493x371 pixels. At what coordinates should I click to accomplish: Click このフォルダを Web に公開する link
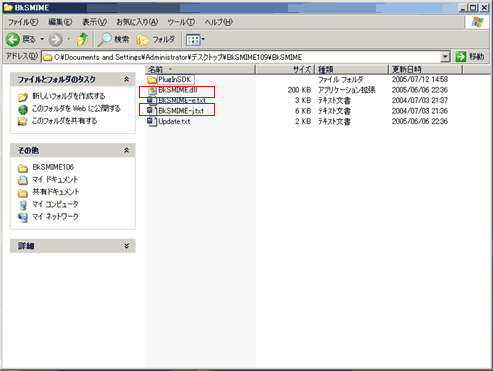(x=76, y=108)
